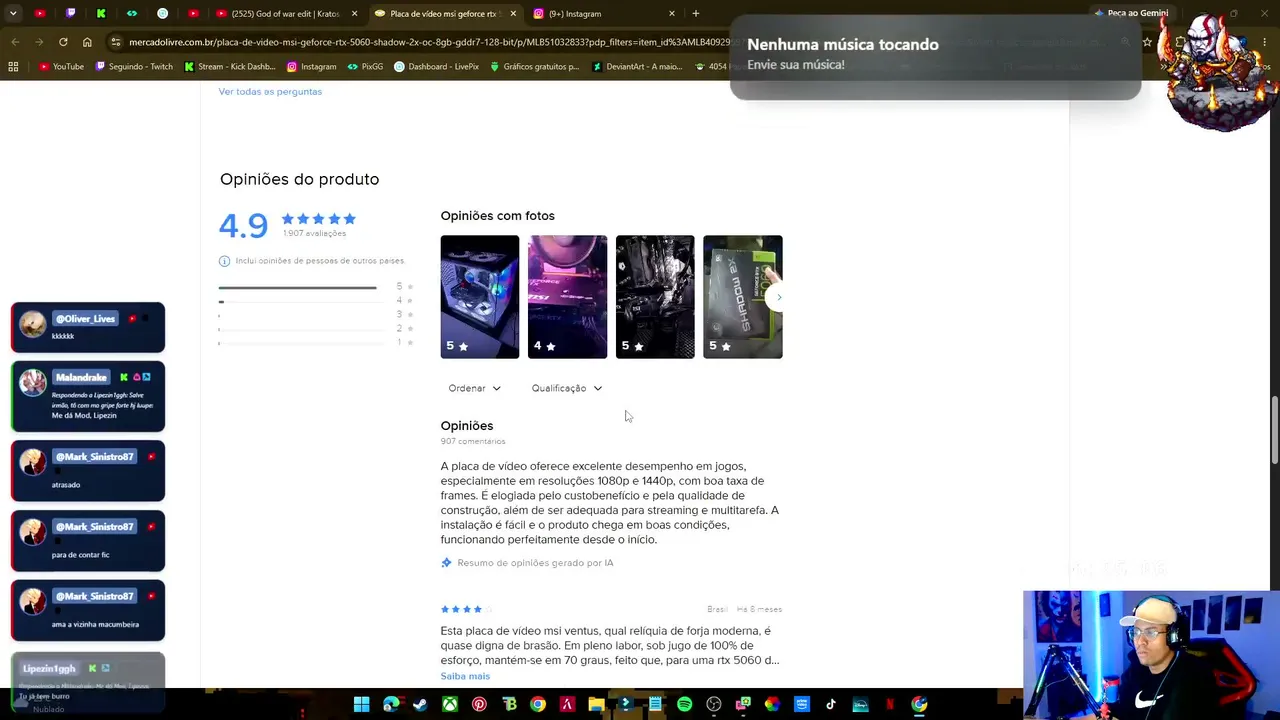The height and width of the screenshot is (720, 1280).
Task: Open Spotify from the taskbar
Action: (x=684, y=704)
